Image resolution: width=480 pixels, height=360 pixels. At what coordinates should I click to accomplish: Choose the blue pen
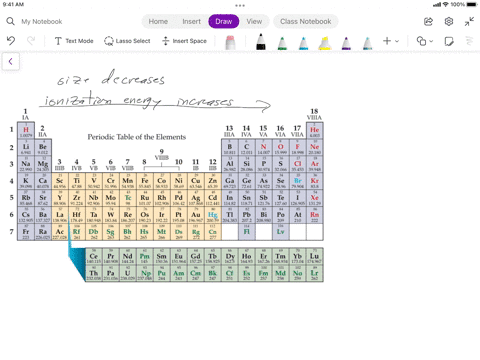tap(303, 43)
